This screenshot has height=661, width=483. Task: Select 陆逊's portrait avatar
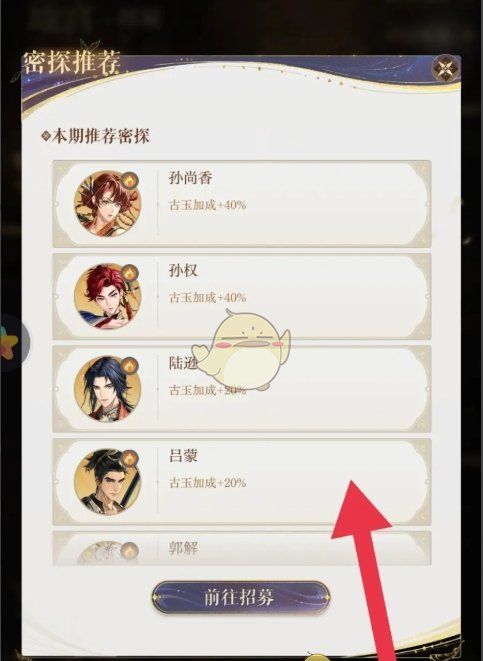[x=107, y=389]
